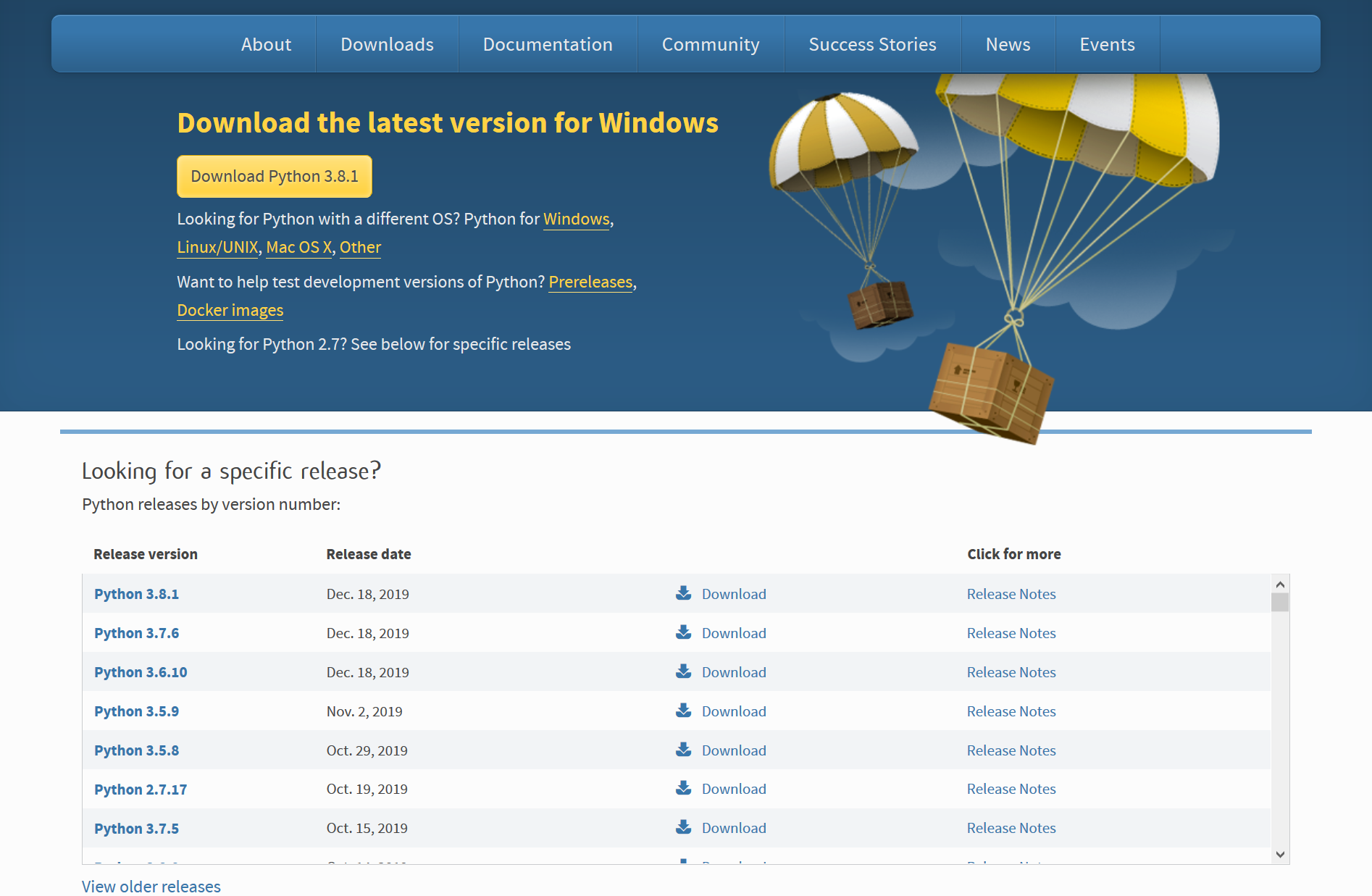Click download icon for Python 3.5.9

[683, 711]
